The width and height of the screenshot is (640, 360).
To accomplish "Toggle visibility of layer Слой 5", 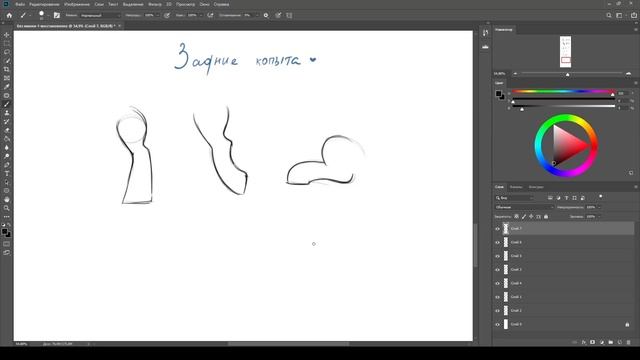I will click(x=497, y=256).
